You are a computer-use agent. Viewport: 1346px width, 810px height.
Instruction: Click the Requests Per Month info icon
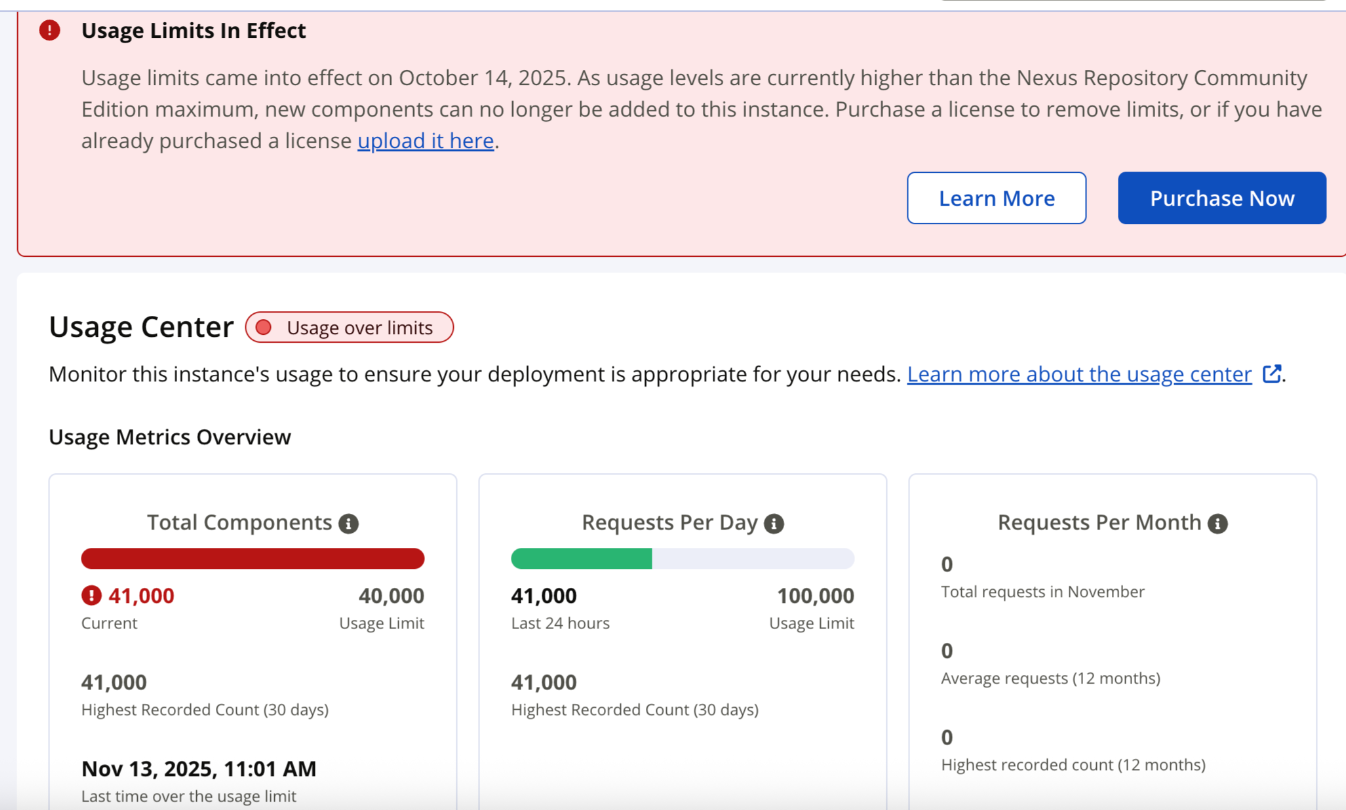[1217, 524]
